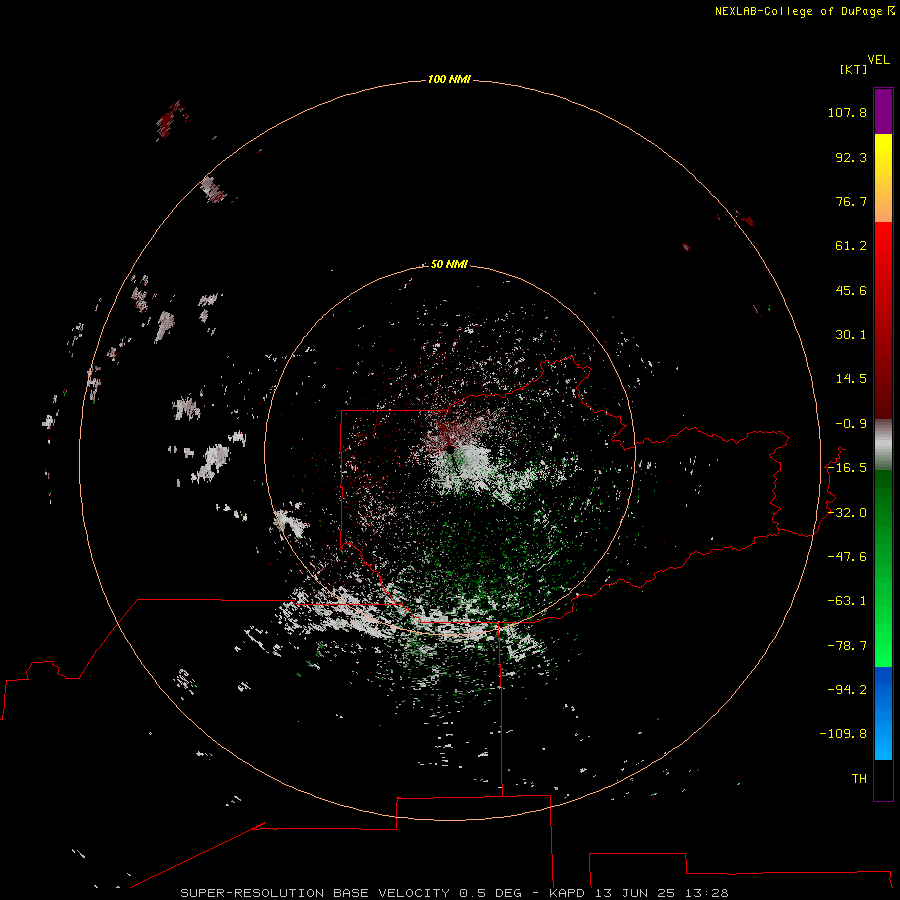Click the -109.8 velocity scale value
900x900 pixels.
(x=843, y=734)
